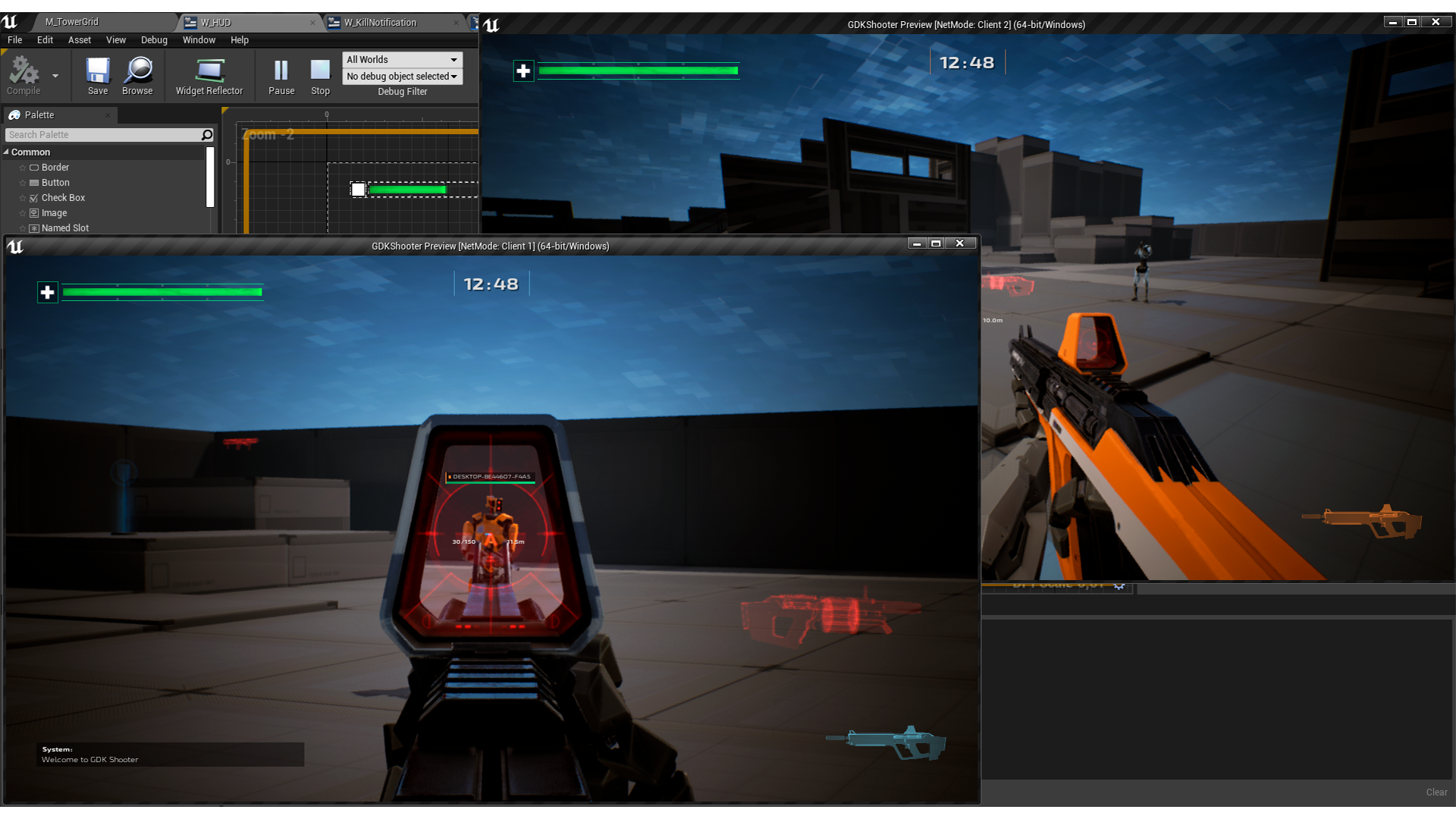Open the Debug menu
Viewport: 1456px width, 819px height.
click(x=154, y=40)
